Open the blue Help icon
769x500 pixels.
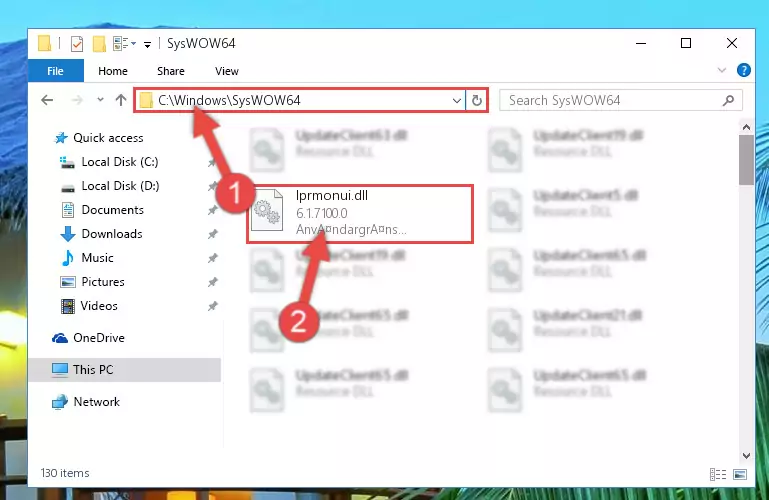(743, 70)
